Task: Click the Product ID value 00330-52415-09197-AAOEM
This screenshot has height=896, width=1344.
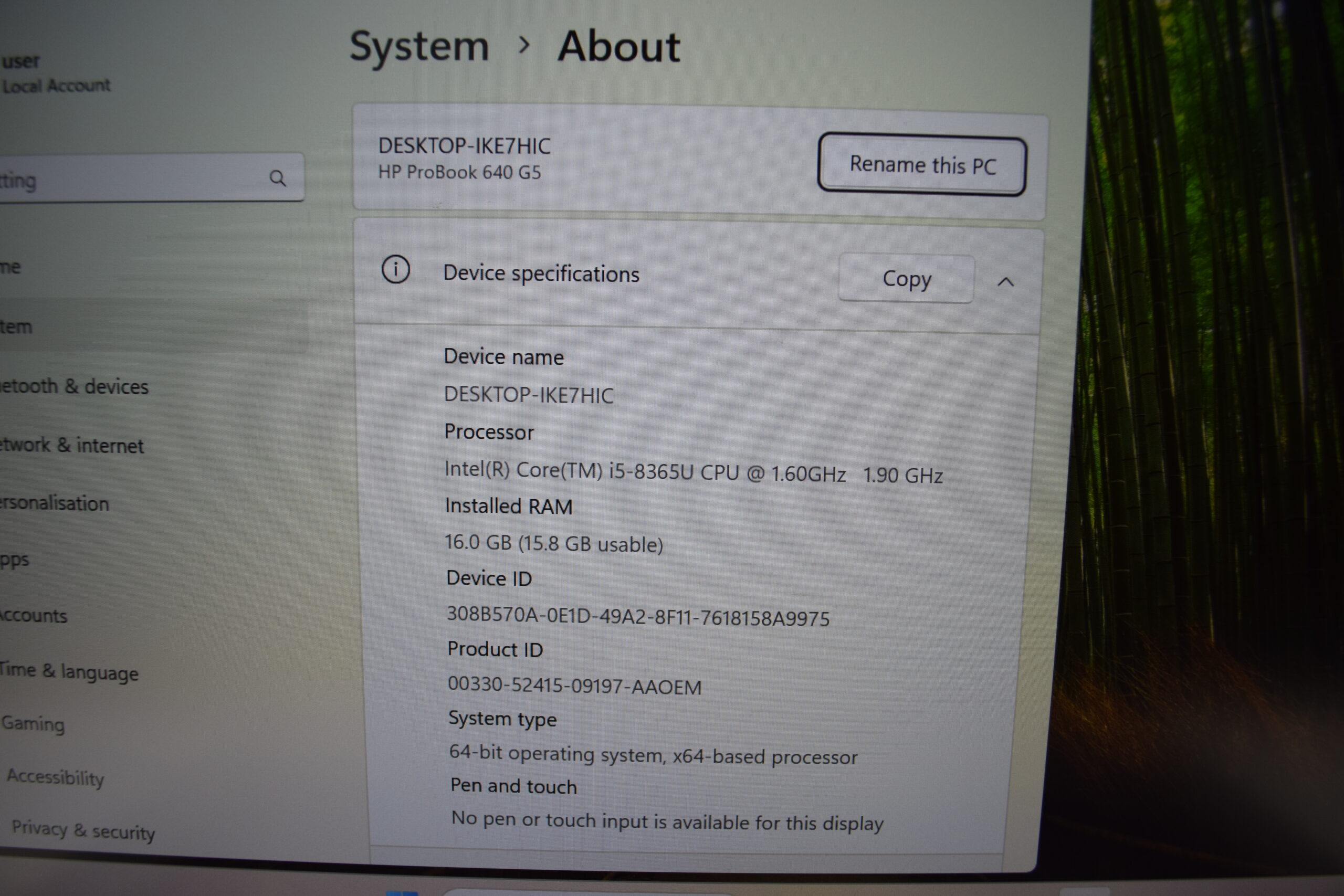Action: point(574,685)
